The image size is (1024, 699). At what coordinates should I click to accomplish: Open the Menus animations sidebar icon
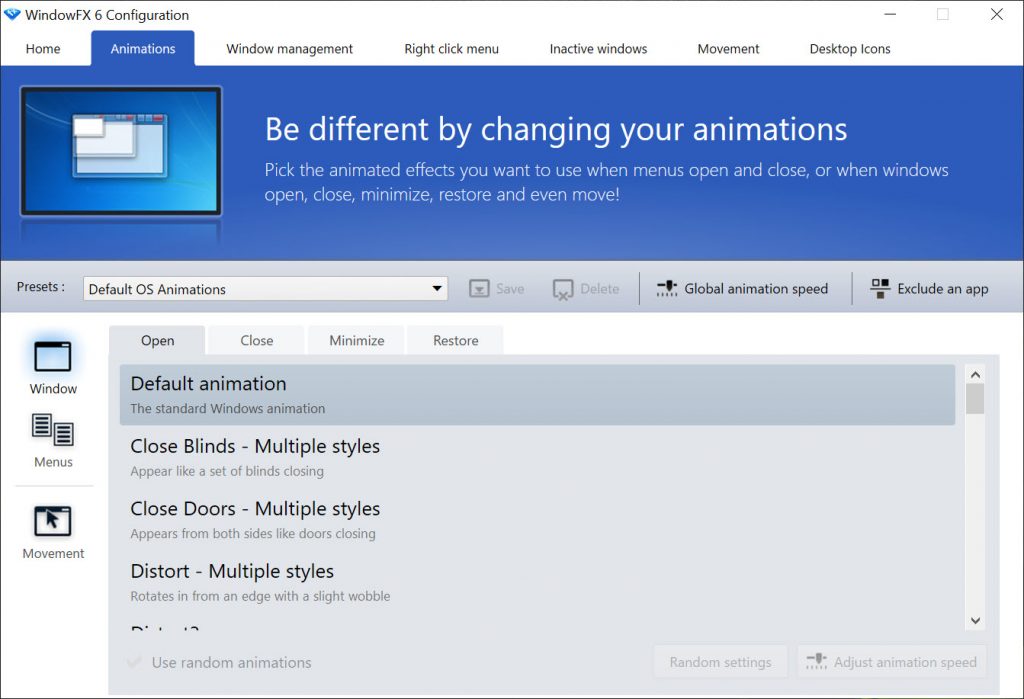tap(53, 430)
